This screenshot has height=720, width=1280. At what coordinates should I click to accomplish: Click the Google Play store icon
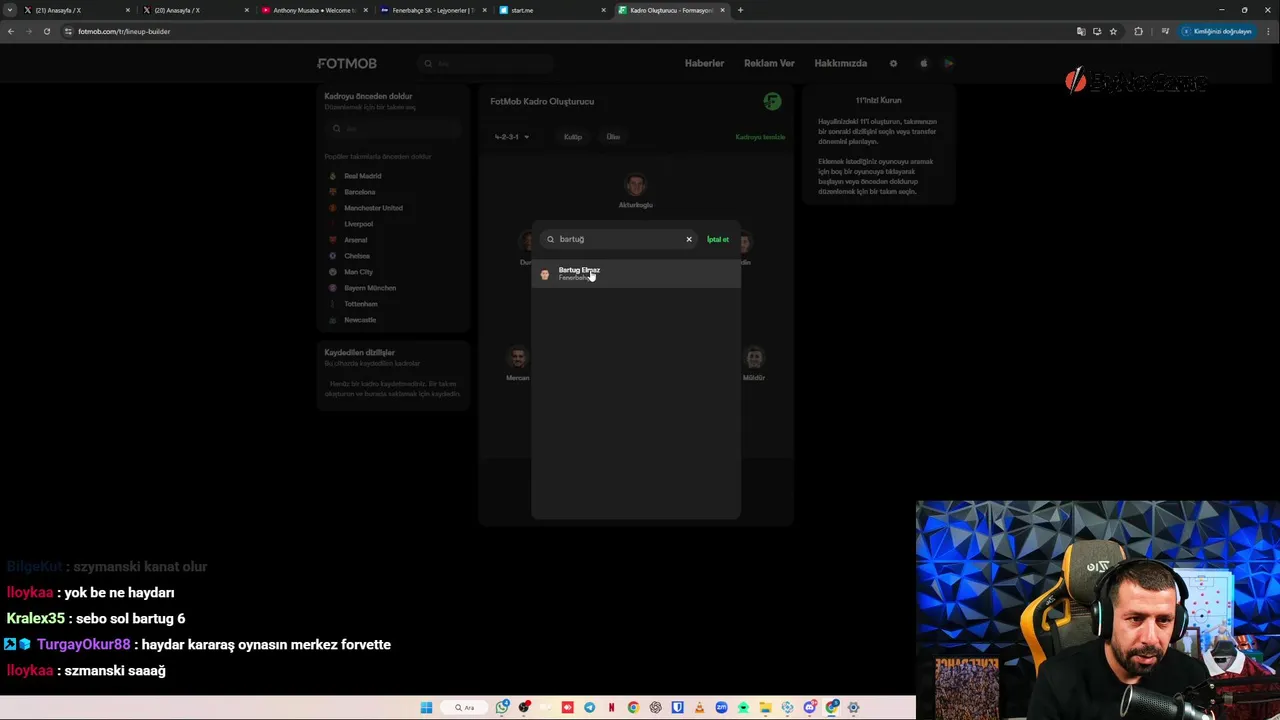click(x=948, y=63)
